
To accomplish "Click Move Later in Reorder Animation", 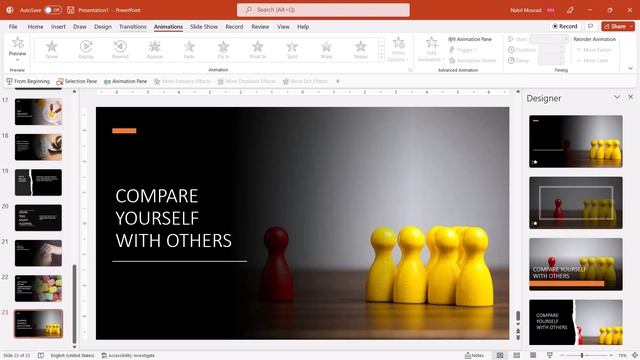I will click(592, 60).
